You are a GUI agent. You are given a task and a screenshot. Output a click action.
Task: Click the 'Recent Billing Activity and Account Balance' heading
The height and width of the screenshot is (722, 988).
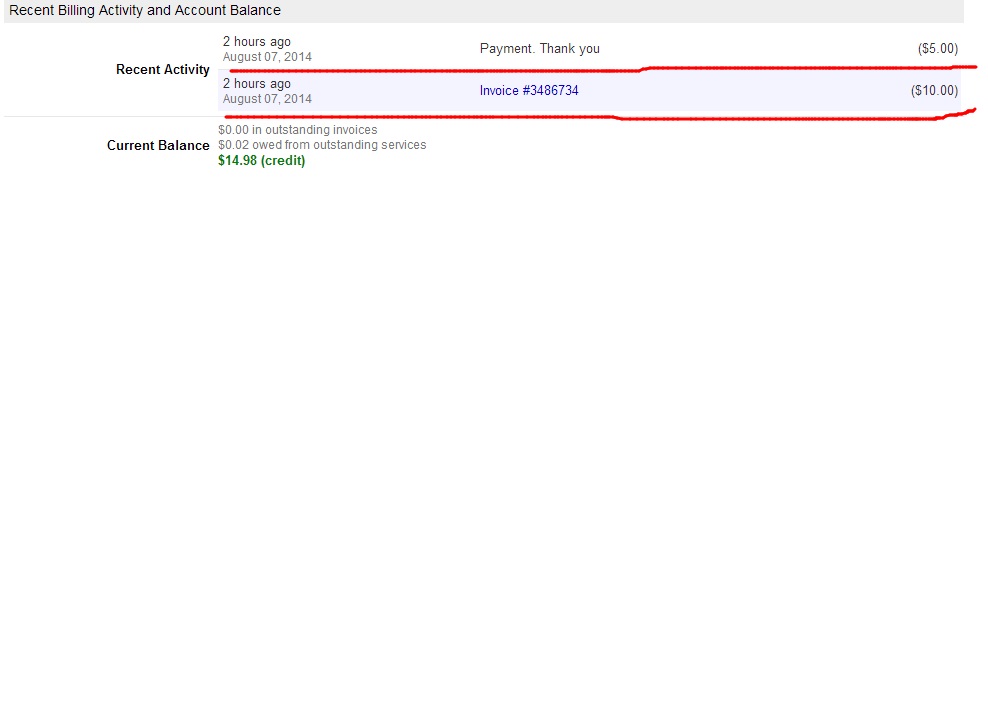tap(145, 11)
